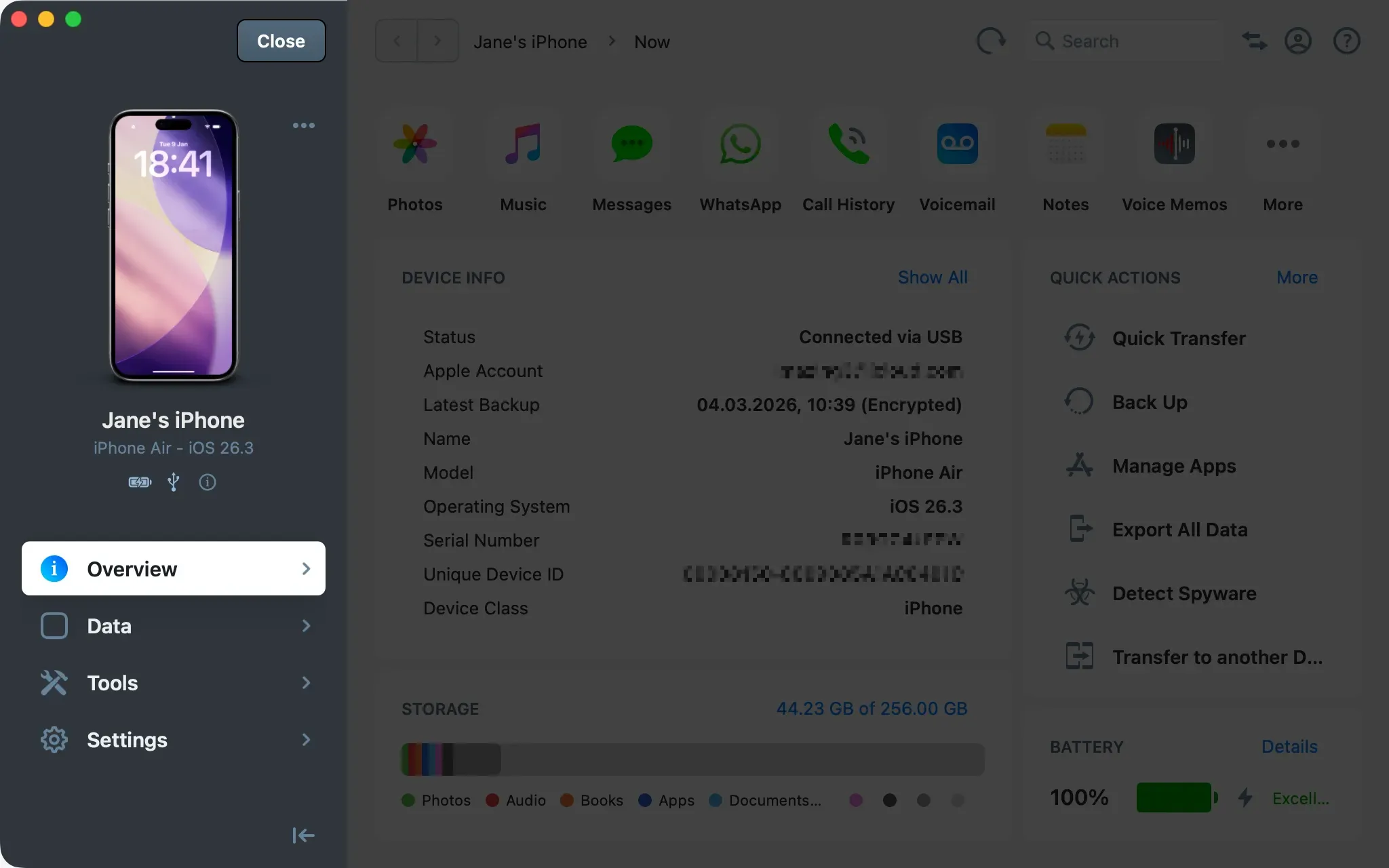Open the More categories menu
Viewport: 1389px width, 868px height.
click(1281, 163)
